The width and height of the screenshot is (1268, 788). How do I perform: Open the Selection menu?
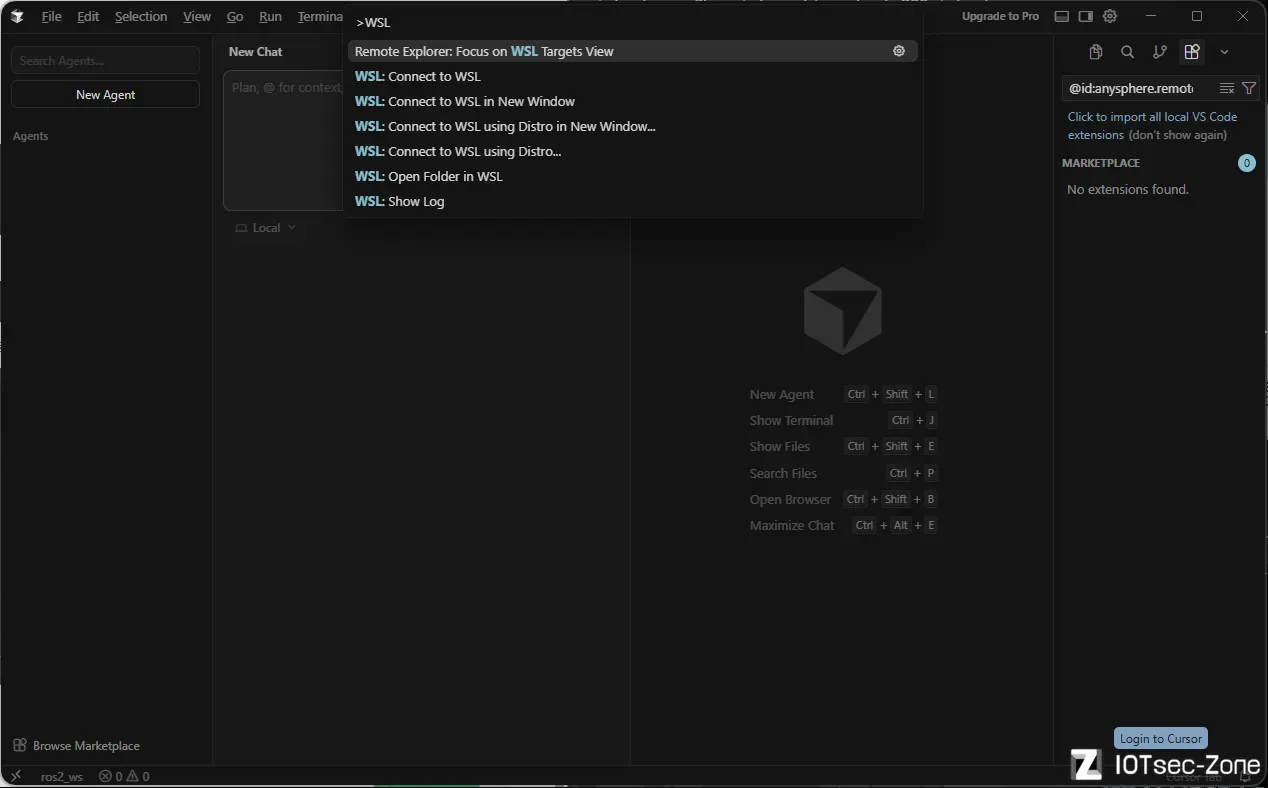pos(141,16)
